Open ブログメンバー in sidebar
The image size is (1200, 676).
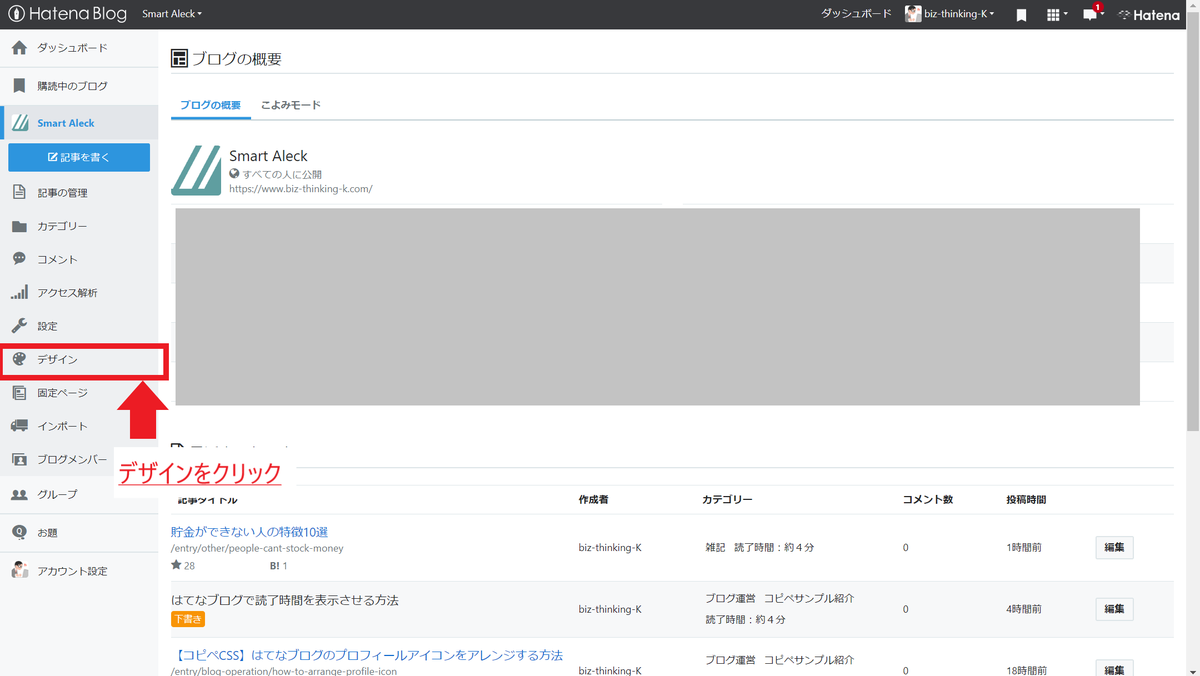tap(79, 459)
